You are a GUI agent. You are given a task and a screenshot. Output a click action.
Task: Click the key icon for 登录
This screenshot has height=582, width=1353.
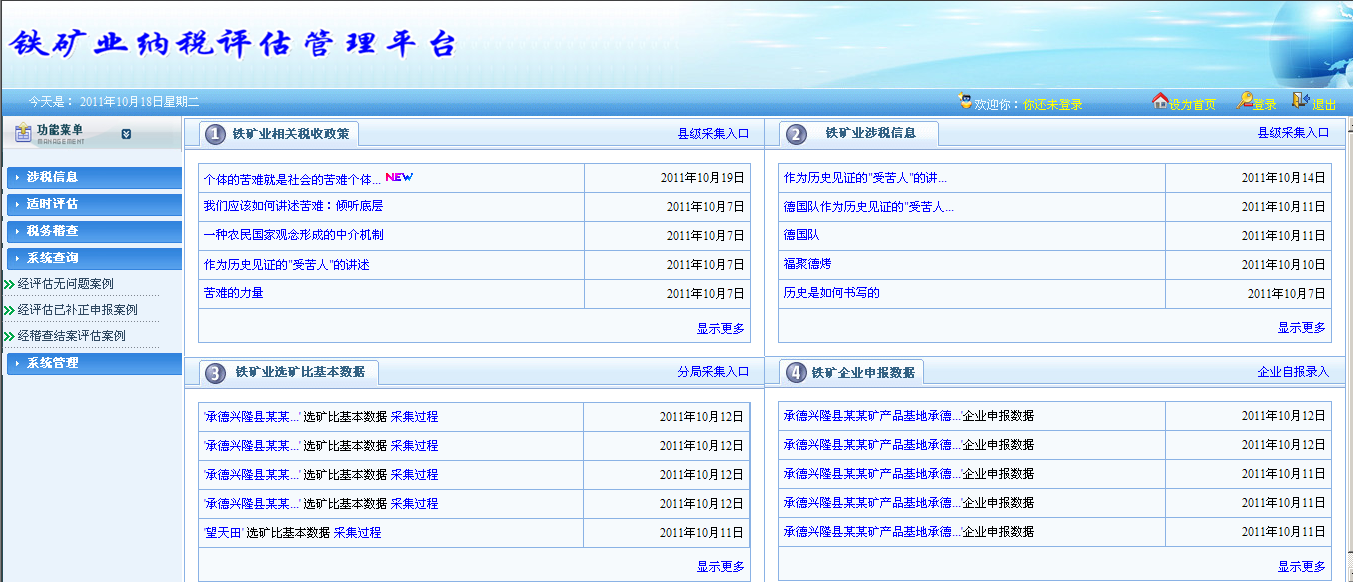click(x=1245, y=101)
